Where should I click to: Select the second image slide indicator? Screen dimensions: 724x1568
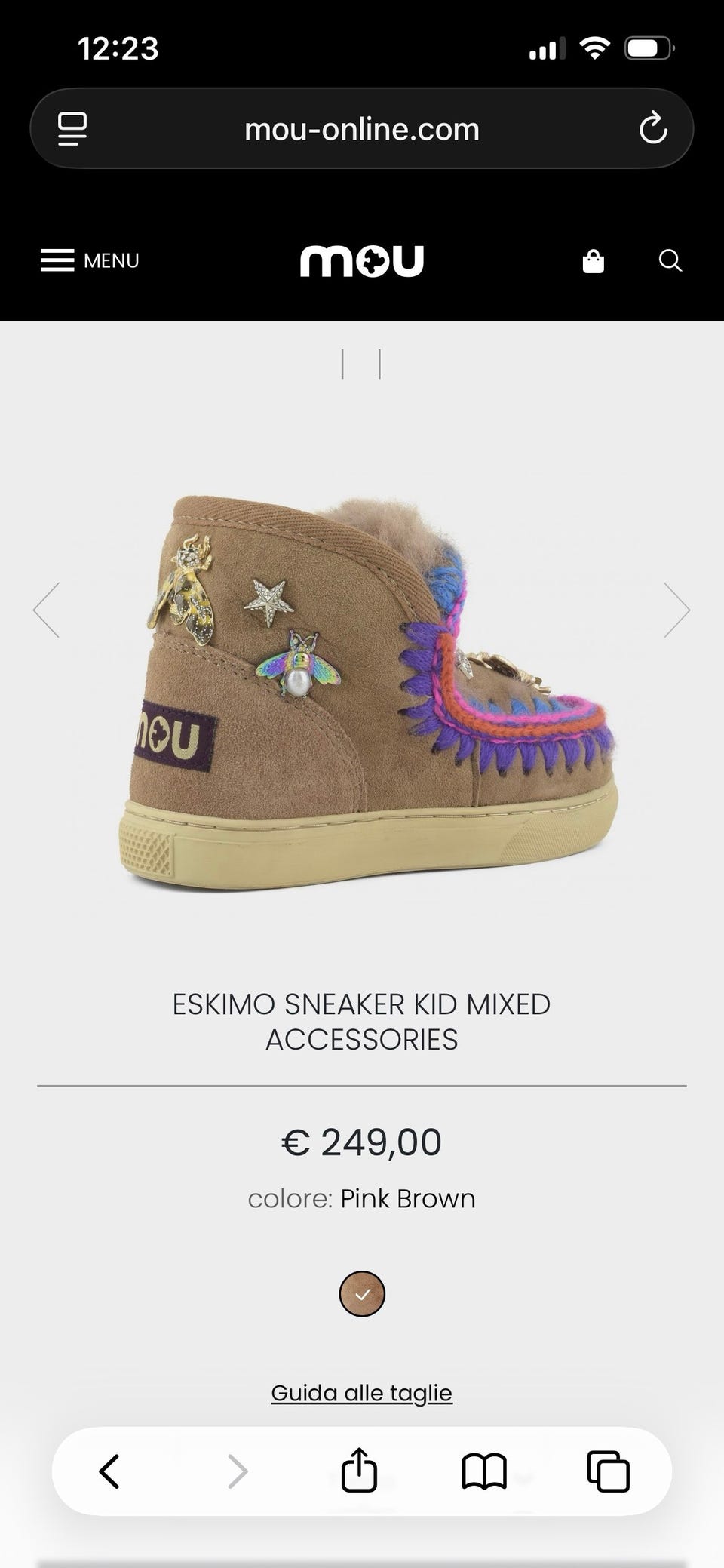click(x=379, y=364)
